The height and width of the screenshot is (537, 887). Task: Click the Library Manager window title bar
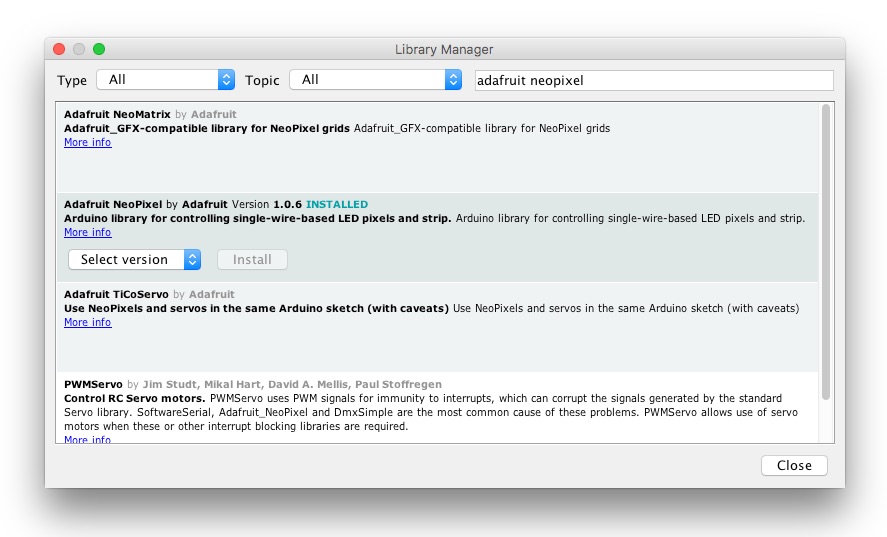coord(444,49)
